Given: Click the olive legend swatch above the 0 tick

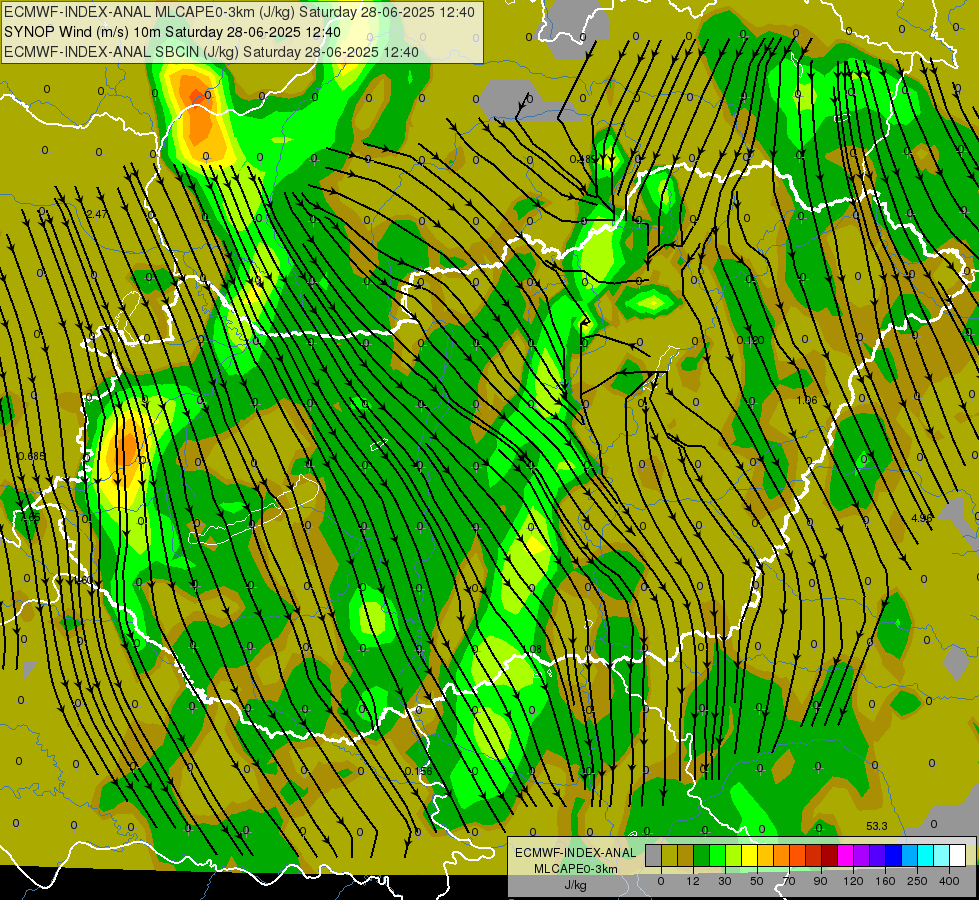Looking at the screenshot, I should pos(669,855).
